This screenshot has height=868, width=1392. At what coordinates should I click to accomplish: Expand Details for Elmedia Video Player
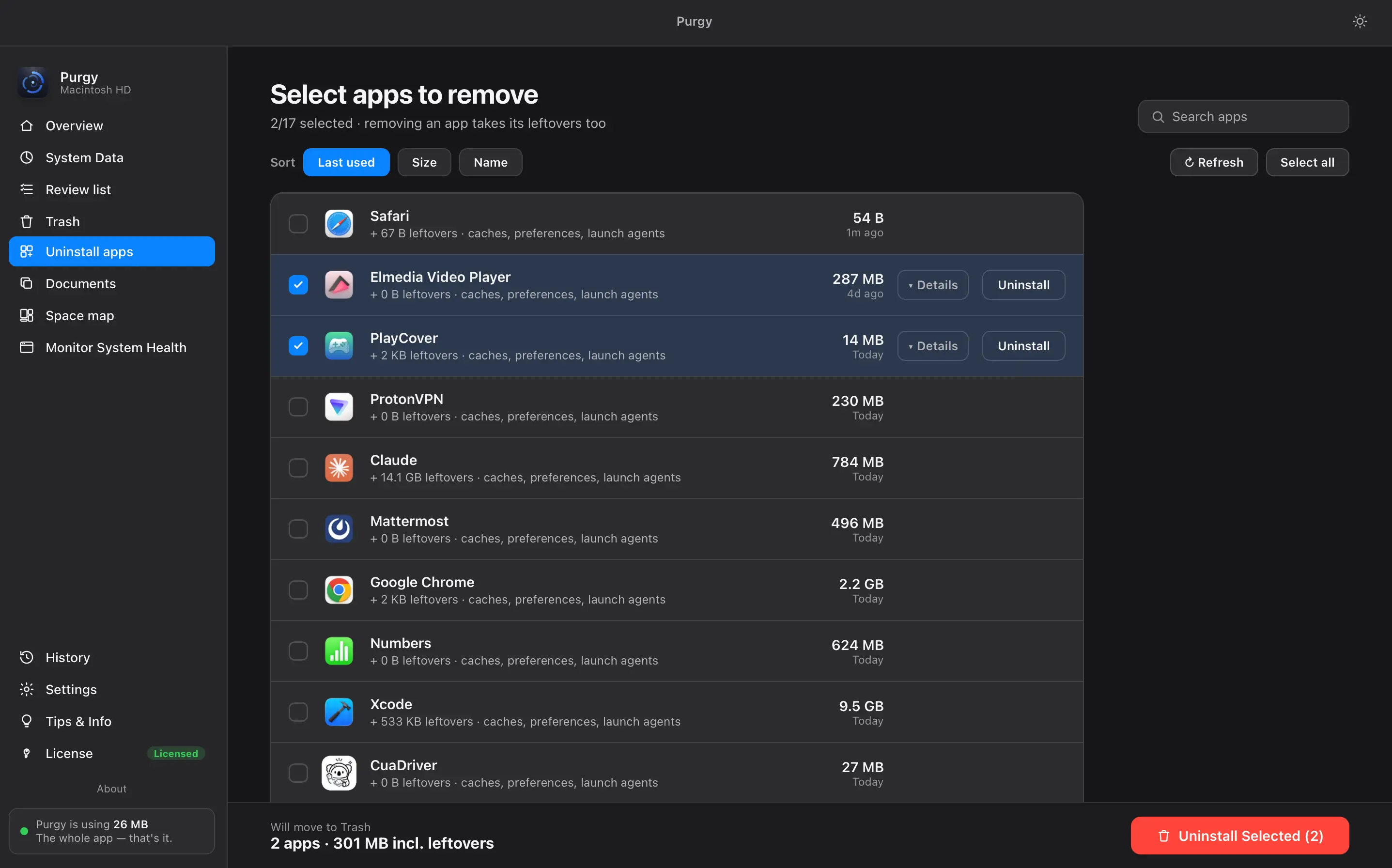933,285
